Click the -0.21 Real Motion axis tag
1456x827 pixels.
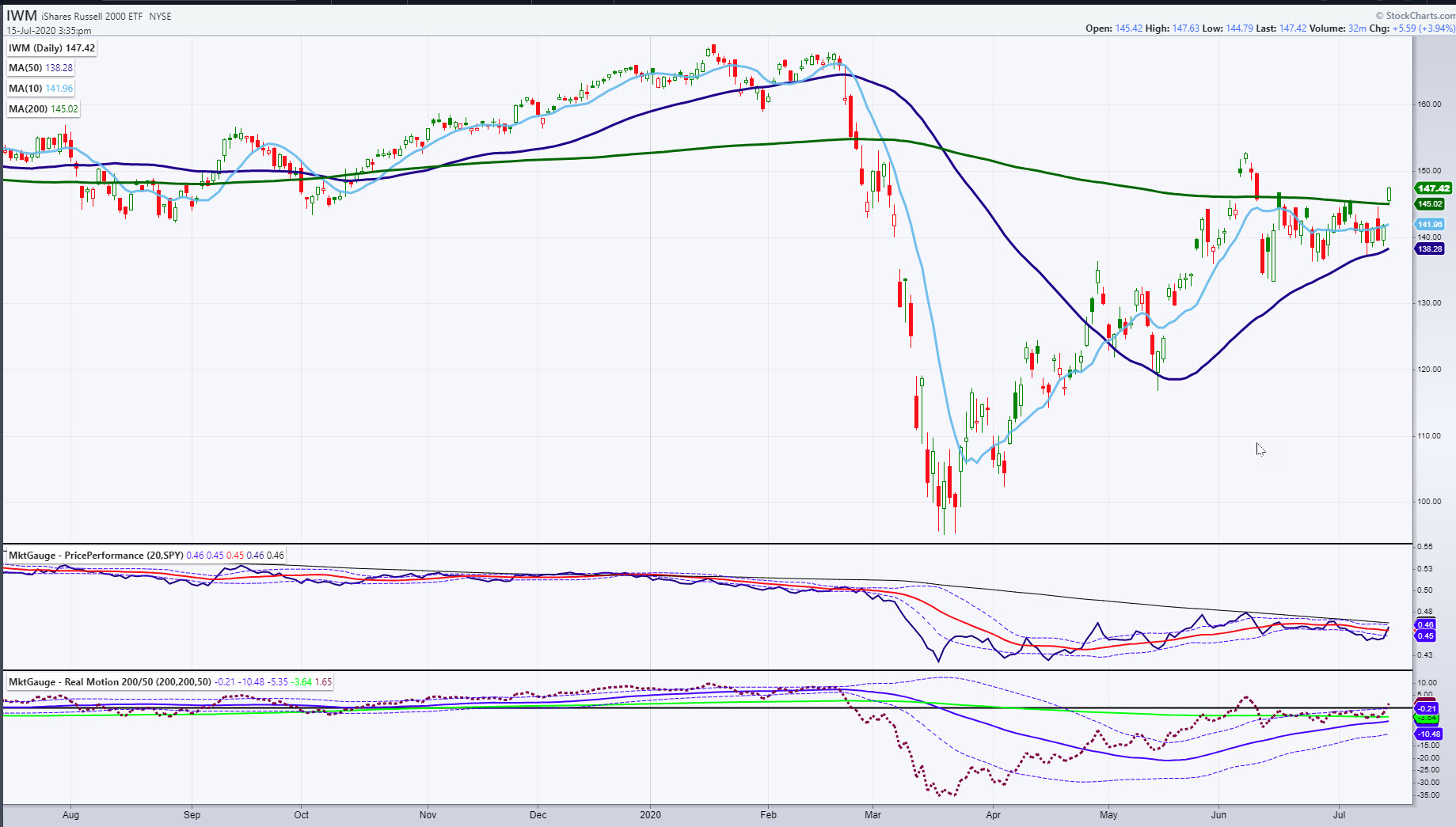[x=1427, y=709]
